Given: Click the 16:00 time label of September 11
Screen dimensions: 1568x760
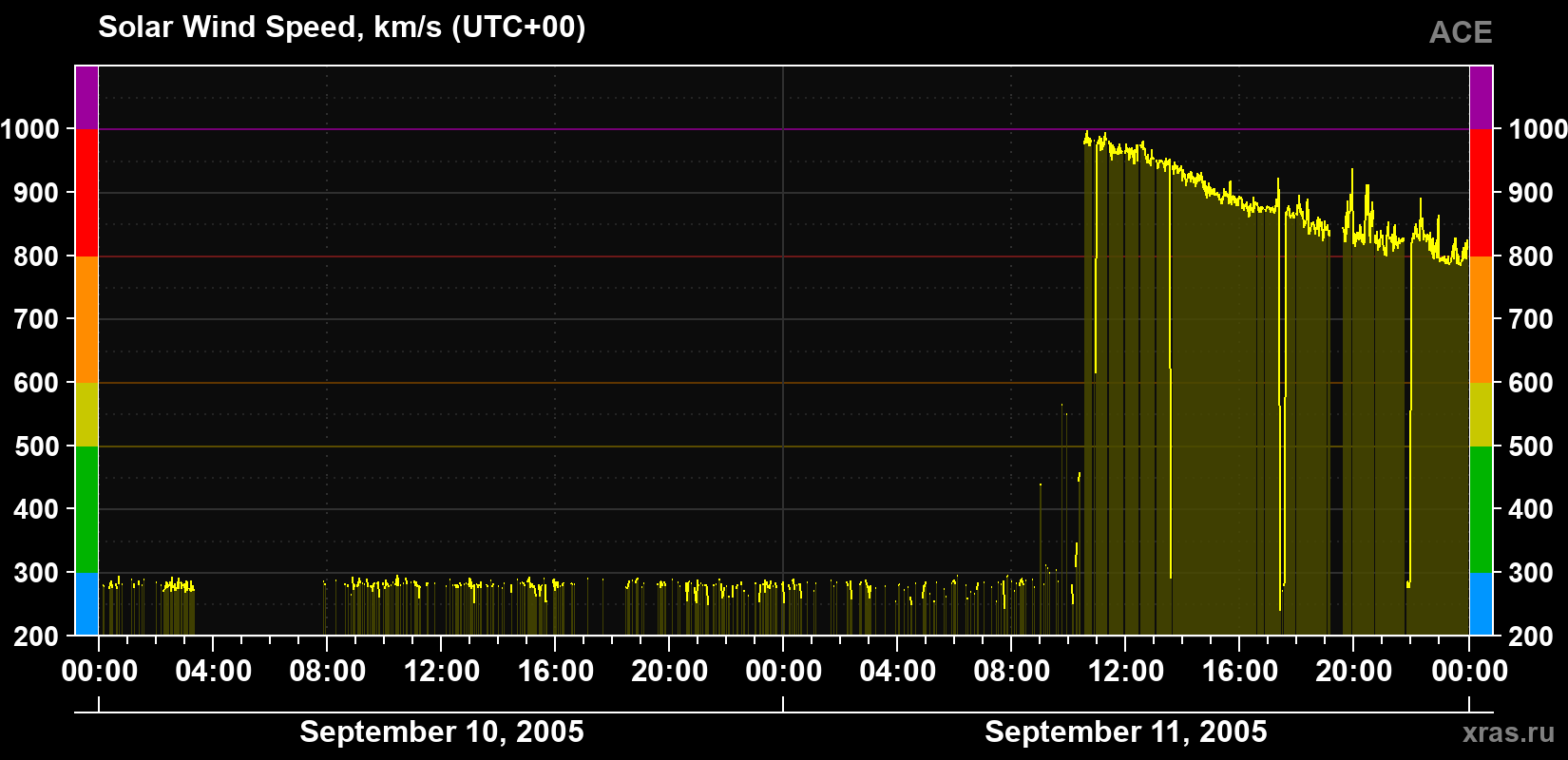Looking at the screenshot, I should point(1240,672).
